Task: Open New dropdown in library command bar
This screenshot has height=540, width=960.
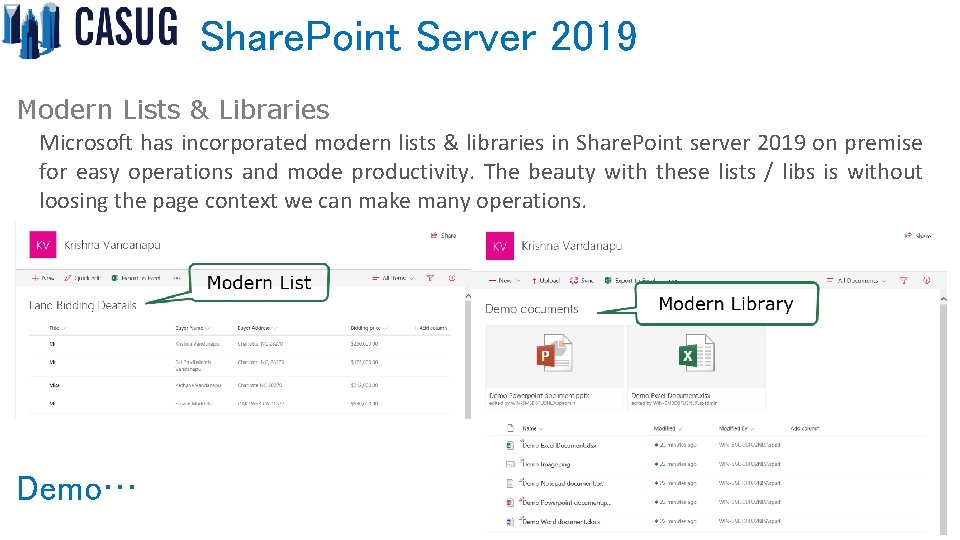Action: [x=504, y=280]
